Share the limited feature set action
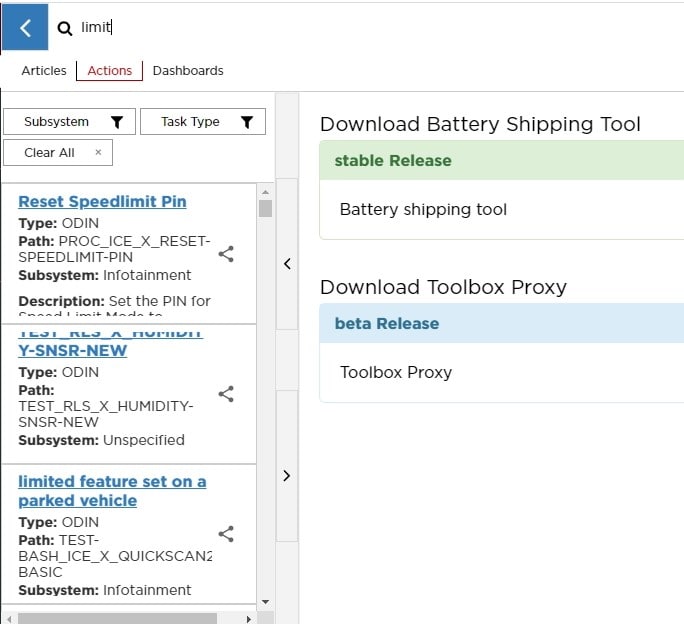684x624 pixels. click(x=226, y=534)
